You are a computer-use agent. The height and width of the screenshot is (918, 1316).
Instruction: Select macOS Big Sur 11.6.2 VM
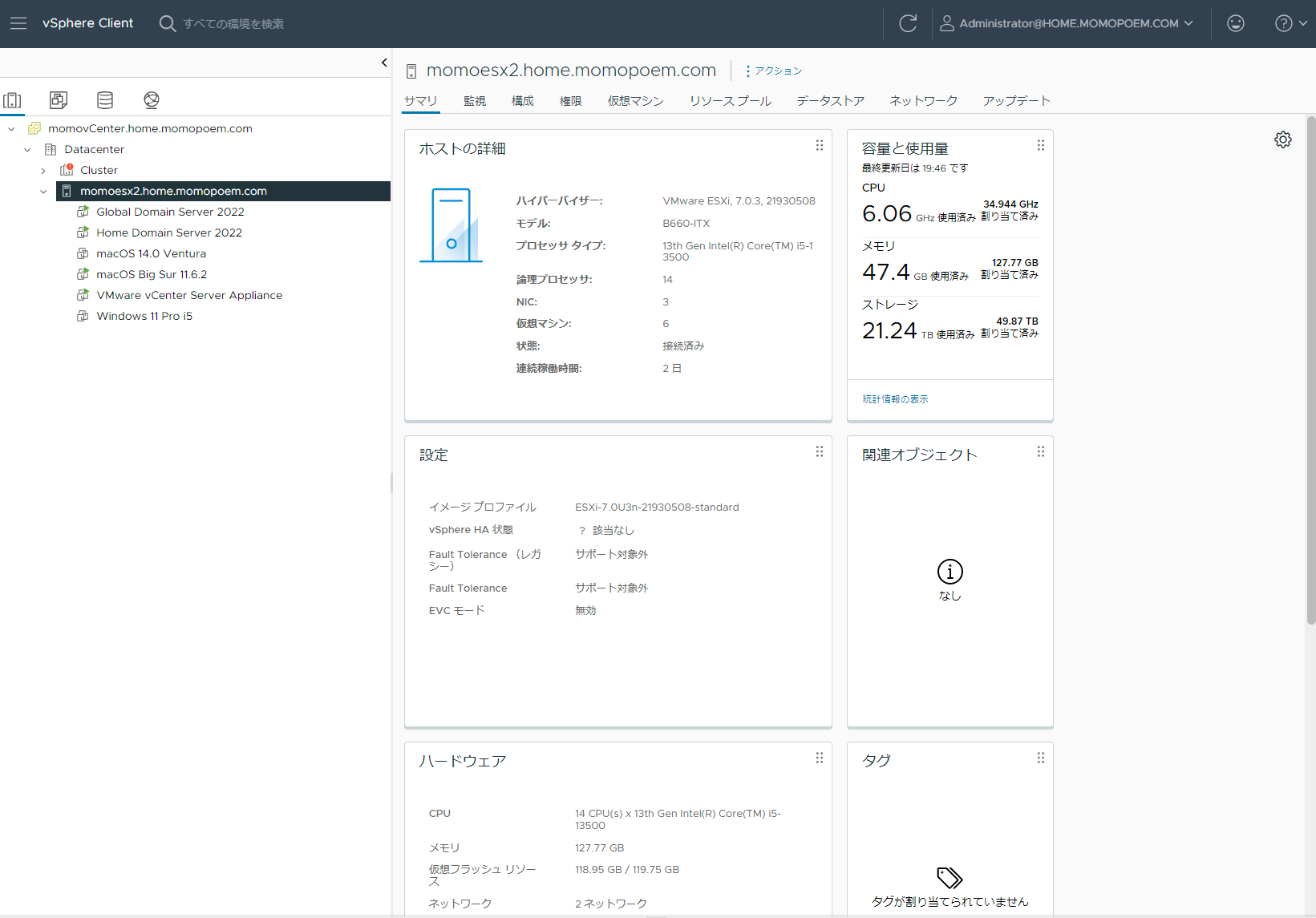pos(152,274)
